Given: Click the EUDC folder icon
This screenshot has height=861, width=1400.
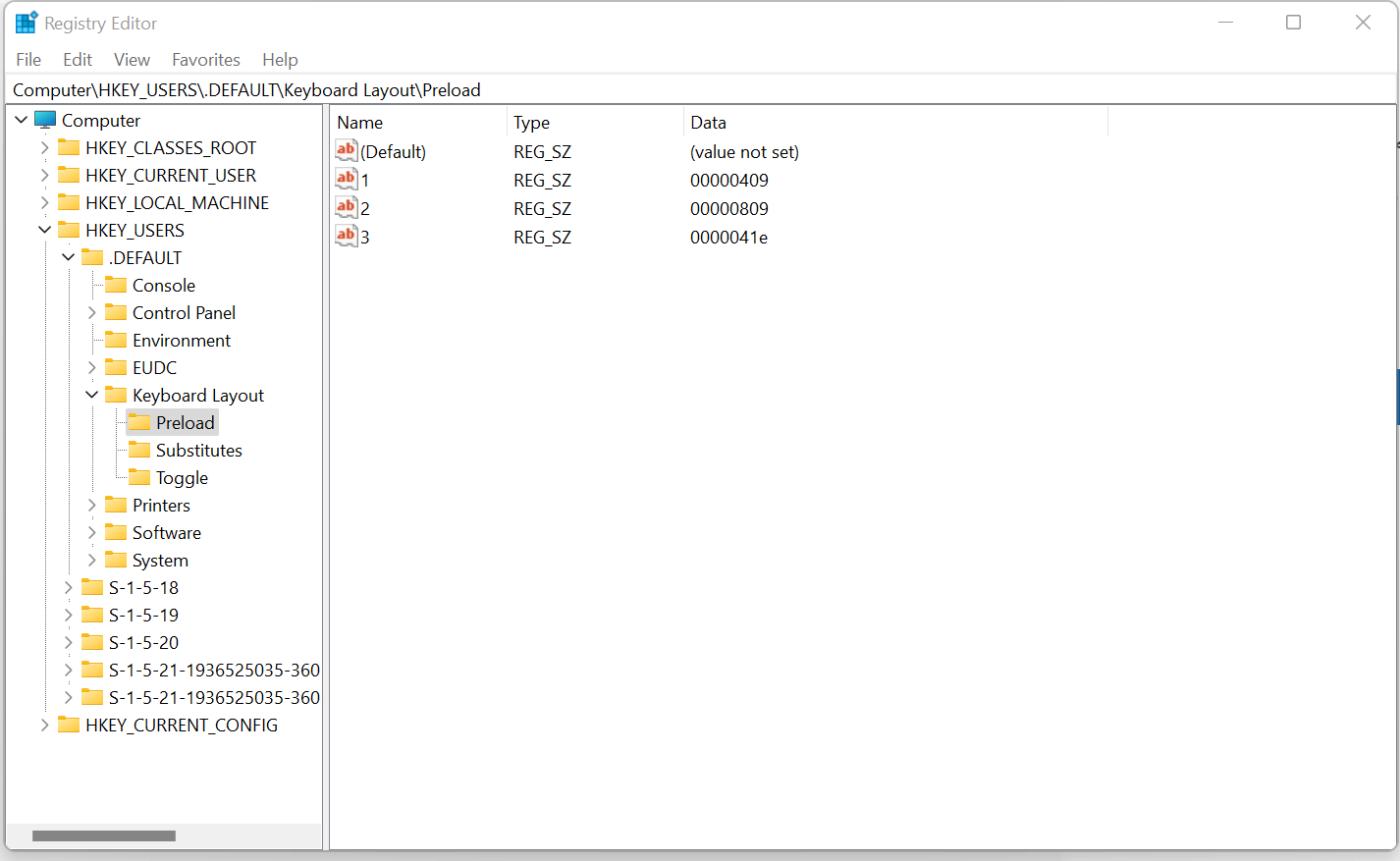Looking at the screenshot, I should [x=116, y=367].
